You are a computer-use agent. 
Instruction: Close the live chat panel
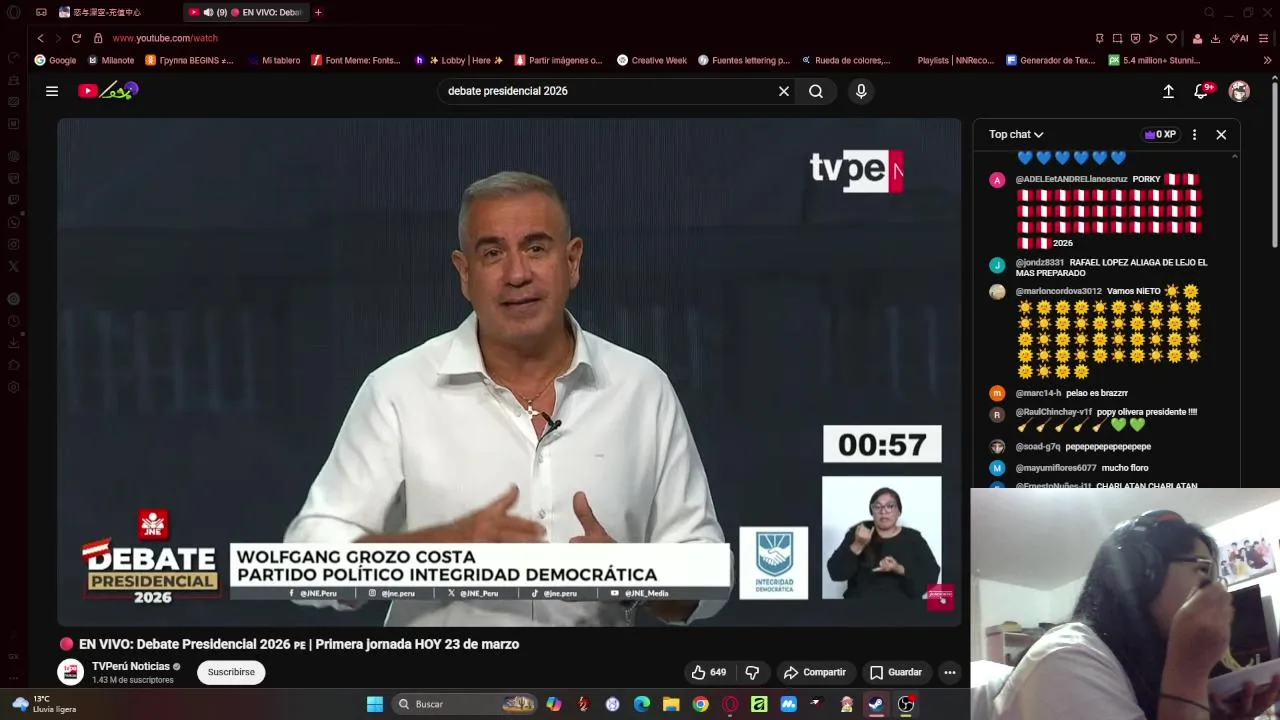pos(1221,134)
